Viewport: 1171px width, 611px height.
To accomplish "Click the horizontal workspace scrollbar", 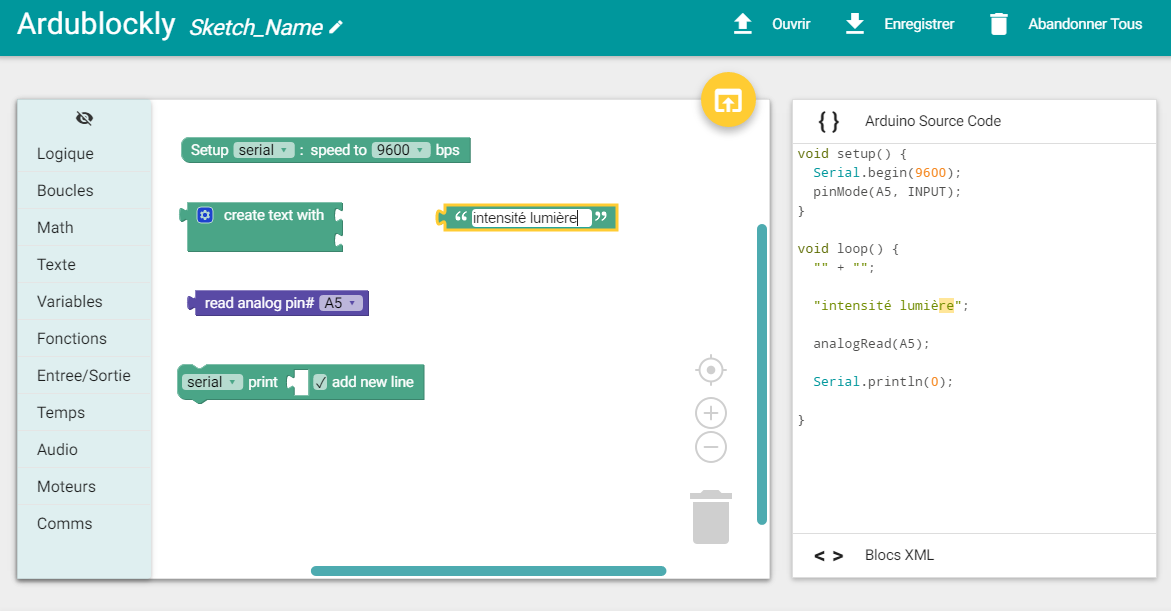I will [488, 571].
